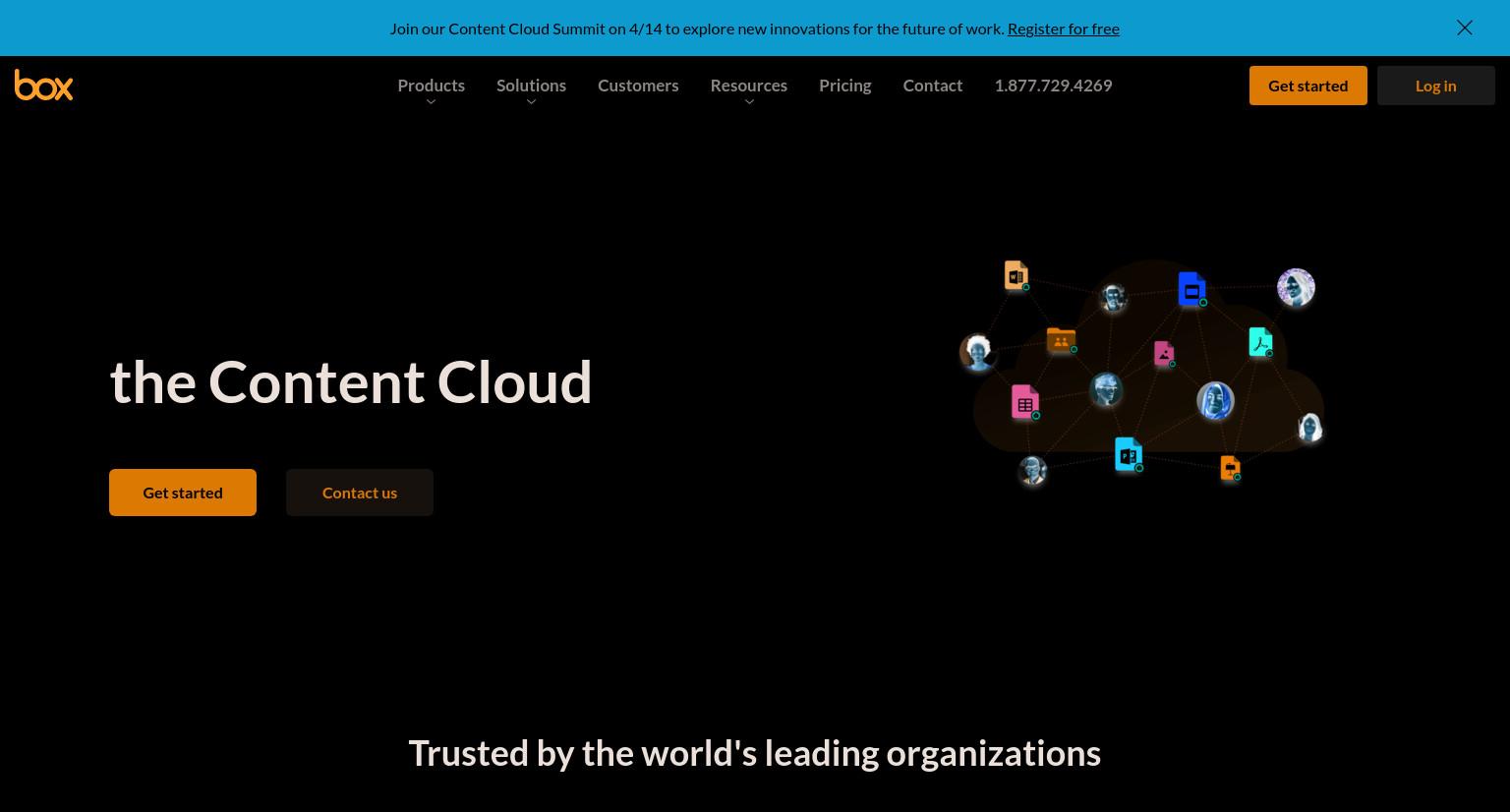Open the Solutions menu
Viewport: 1510px width, 812px height.
531,85
